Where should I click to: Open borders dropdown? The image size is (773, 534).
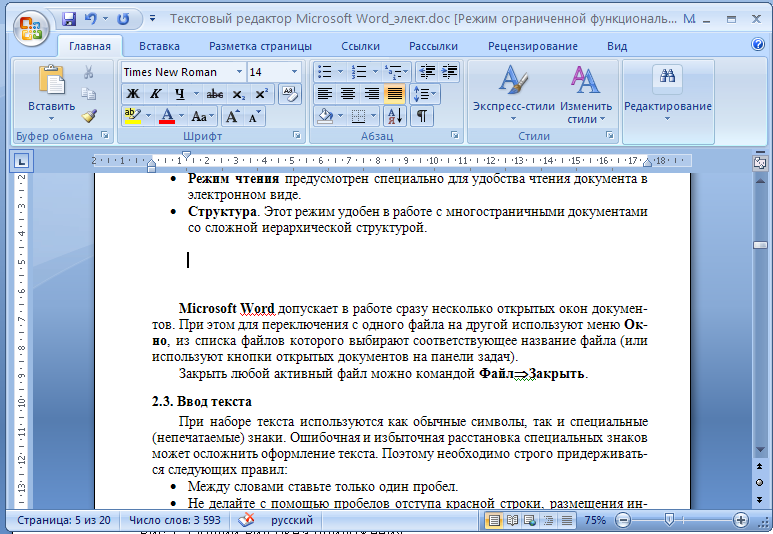374,116
